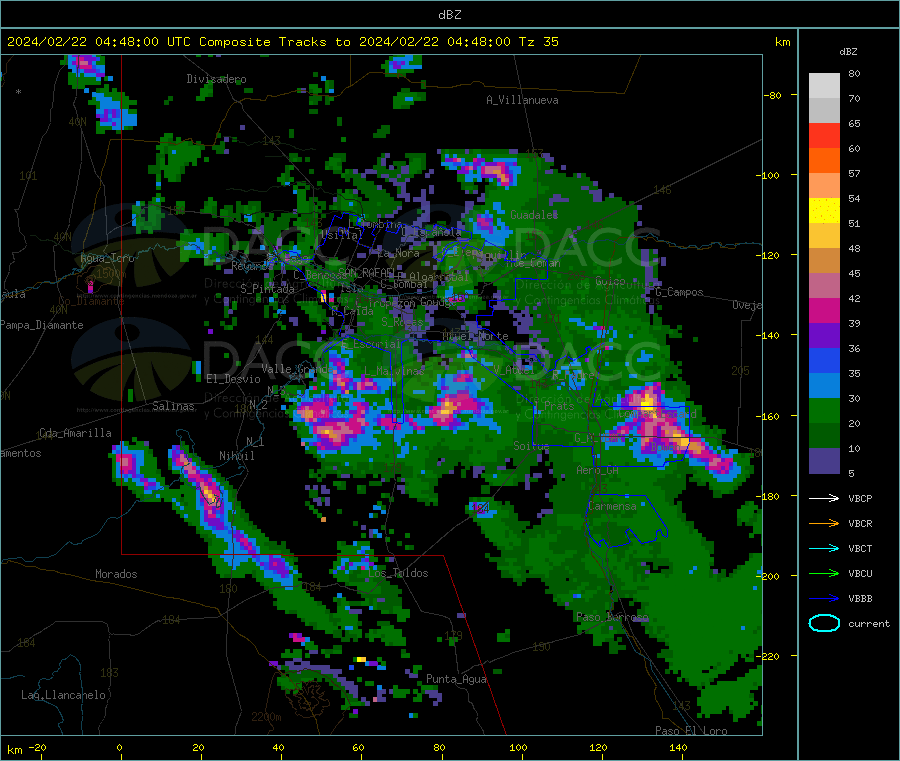Click the 140 tick on the horizontal axis

point(678,747)
